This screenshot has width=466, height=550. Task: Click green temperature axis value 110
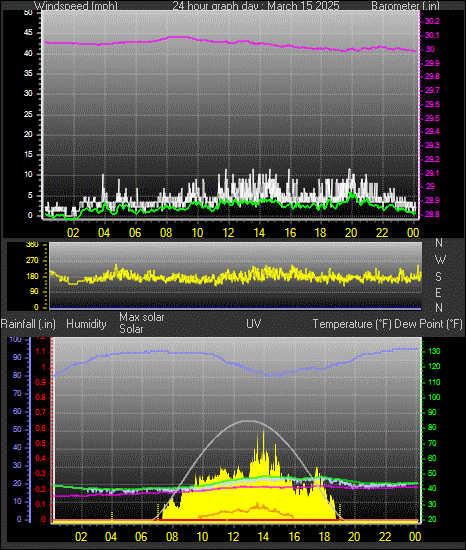[x=434, y=382]
